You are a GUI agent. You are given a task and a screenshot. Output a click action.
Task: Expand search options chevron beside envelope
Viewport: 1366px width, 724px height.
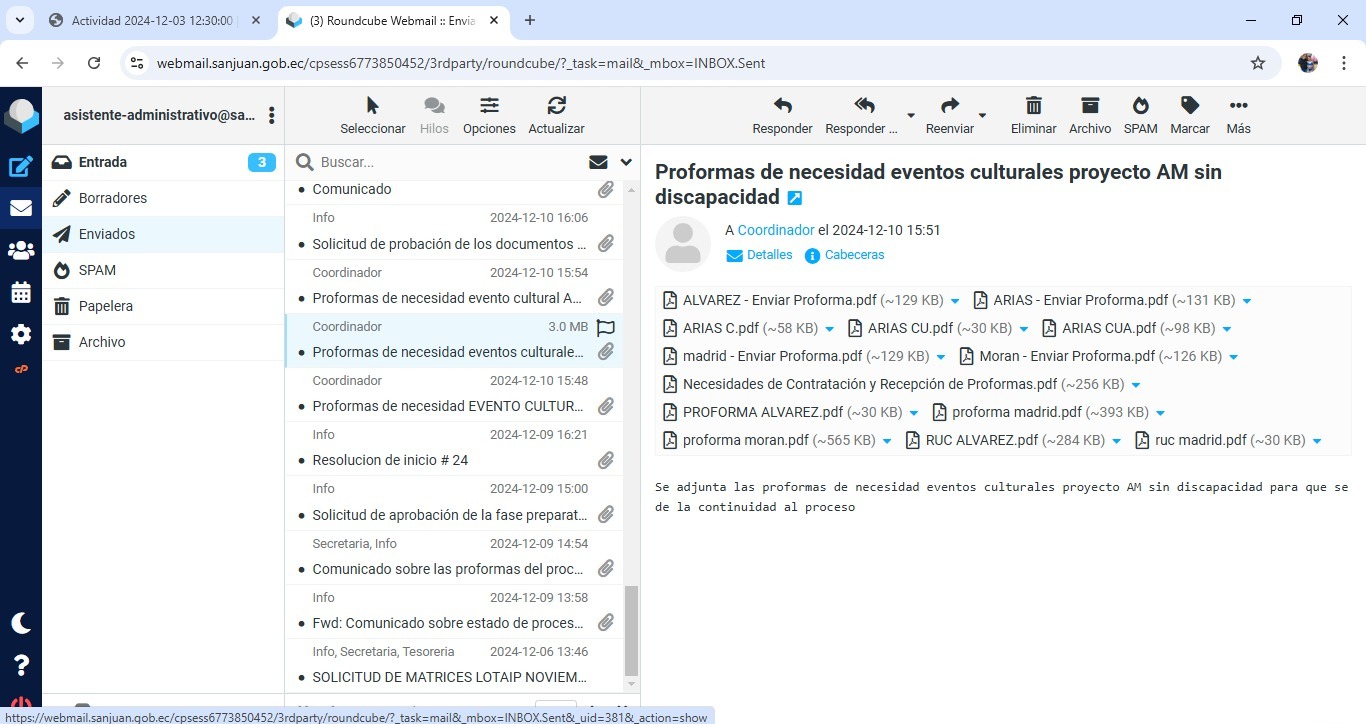pos(626,162)
